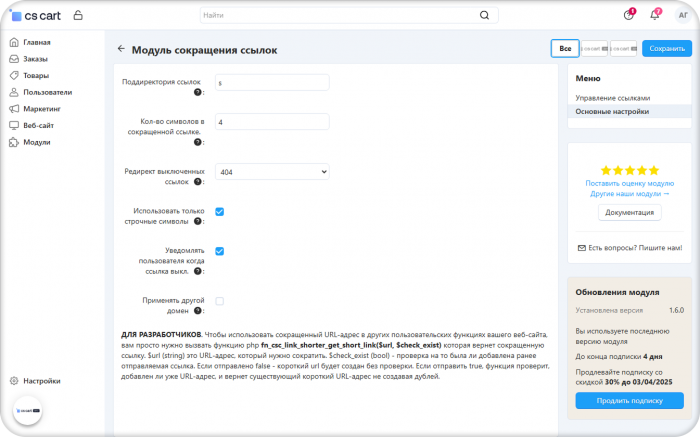Open Настройки in the sidebar
The image size is (700, 437).
pos(42,381)
